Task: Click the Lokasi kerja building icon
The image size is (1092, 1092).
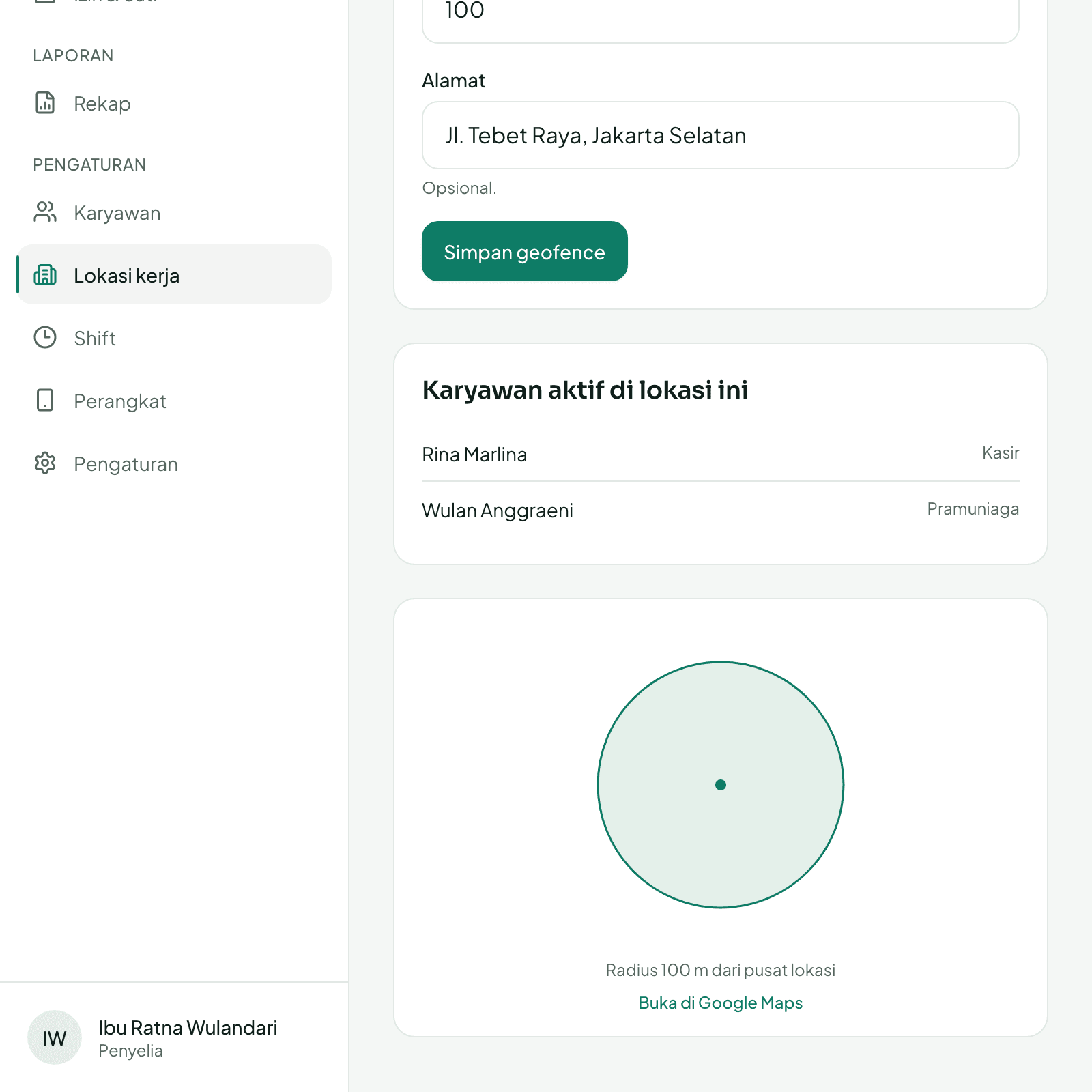Action: pos(45,274)
